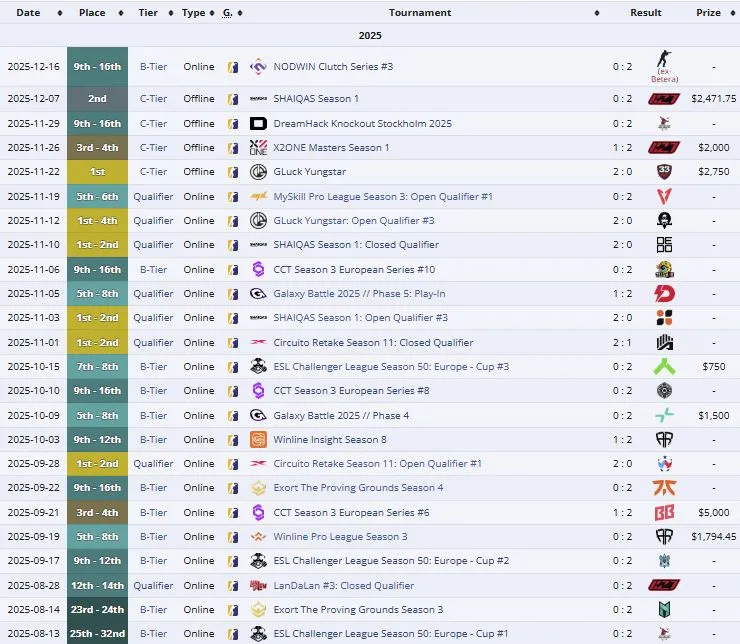The height and width of the screenshot is (644, 740).
Task: Sort by the G. game column
Action: point(240,13)
